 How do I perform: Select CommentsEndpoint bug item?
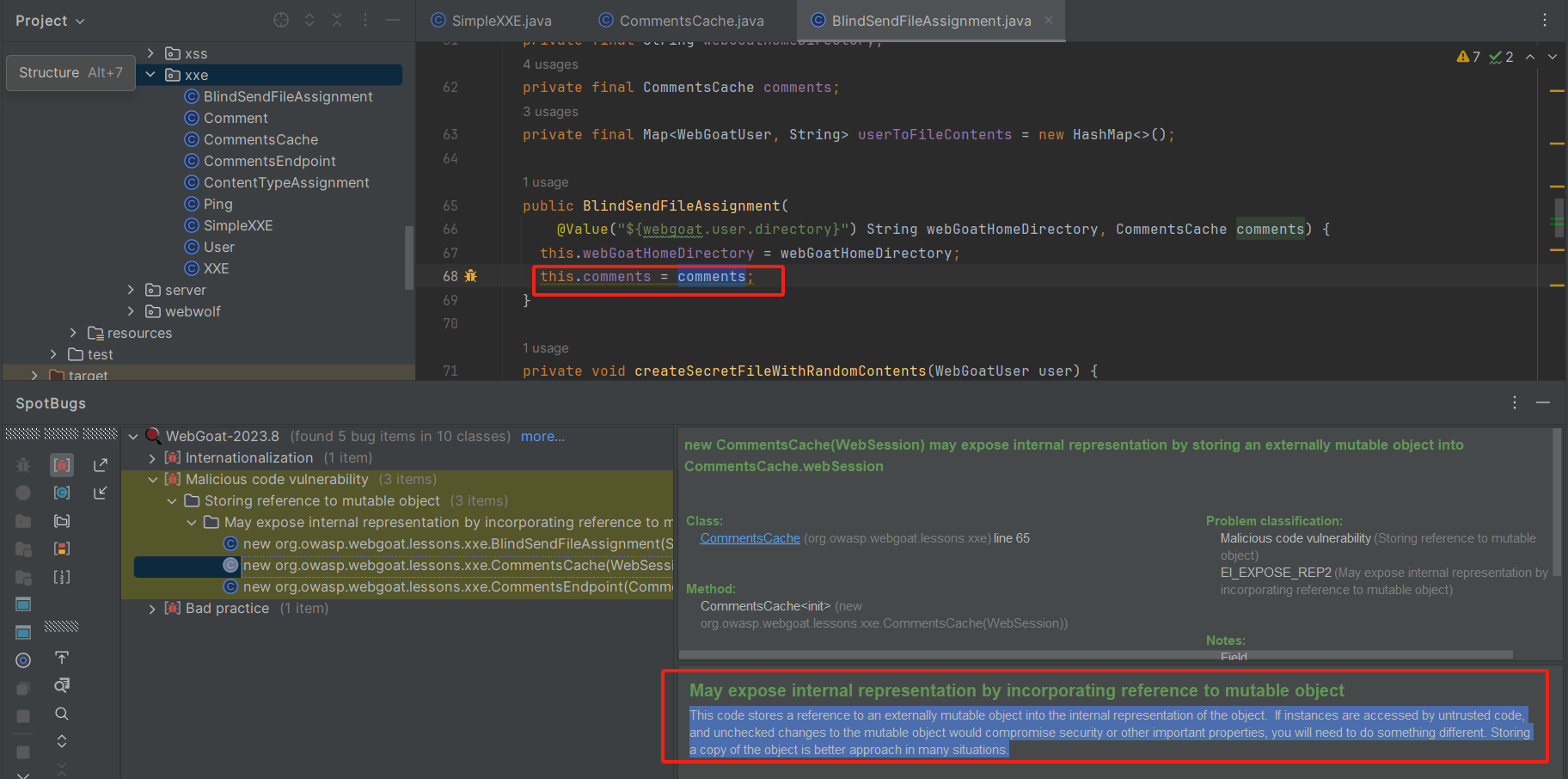pos(448,586)
